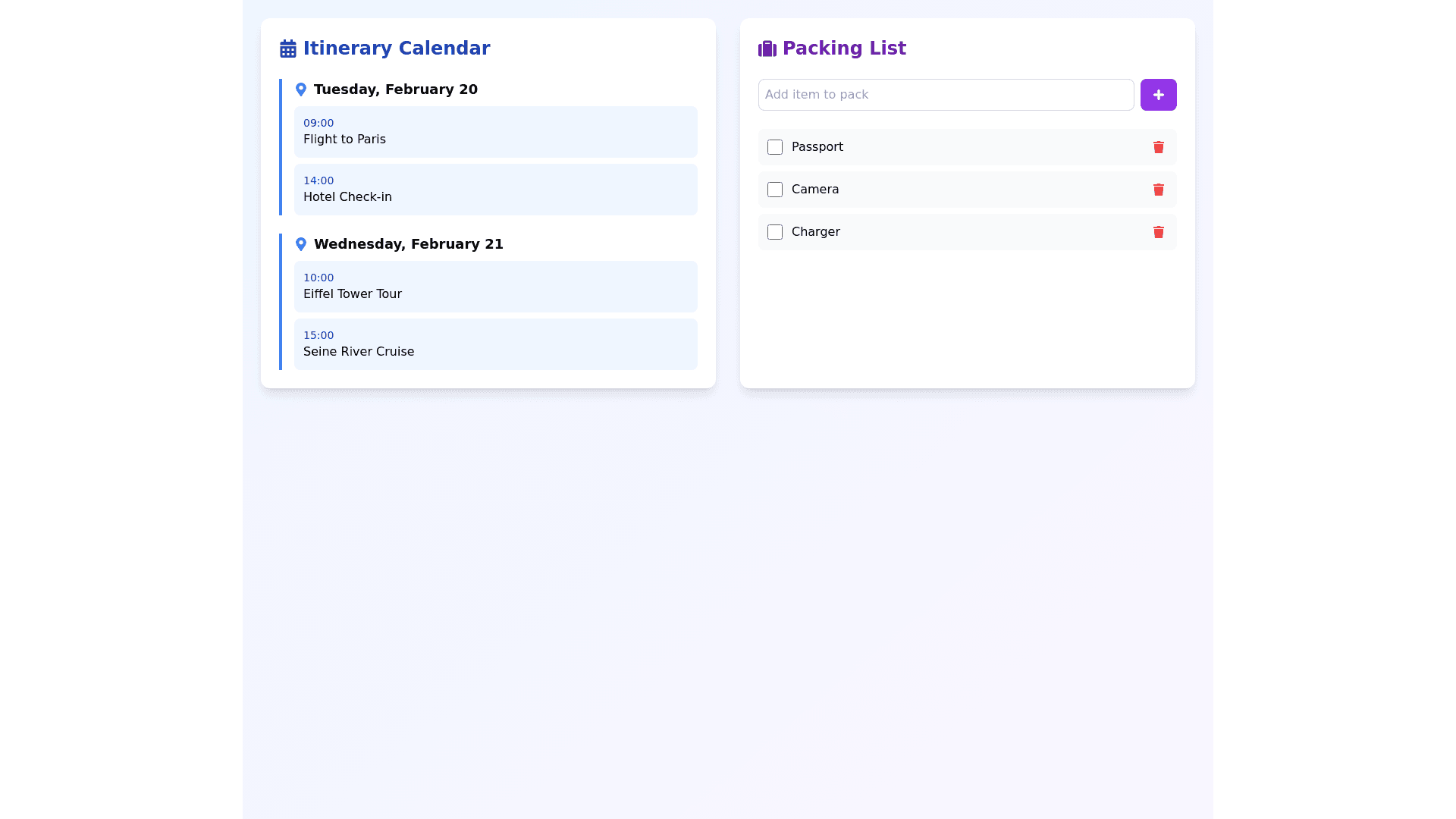The height and width of the screenshot is (819, 1456).
Task: Check the Camera checkbox
Action: 775,190
